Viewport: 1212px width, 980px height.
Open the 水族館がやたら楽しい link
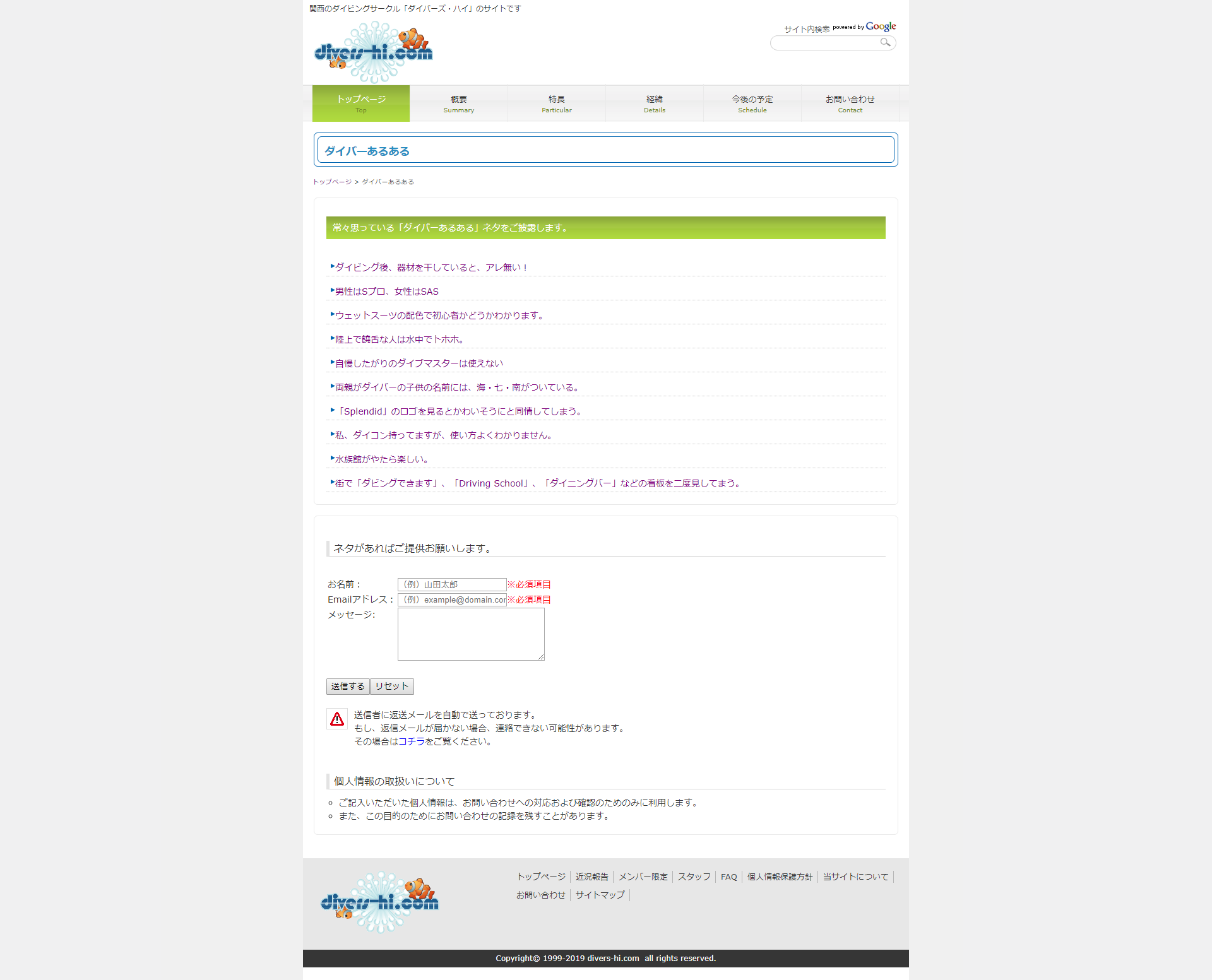point(381,459)
